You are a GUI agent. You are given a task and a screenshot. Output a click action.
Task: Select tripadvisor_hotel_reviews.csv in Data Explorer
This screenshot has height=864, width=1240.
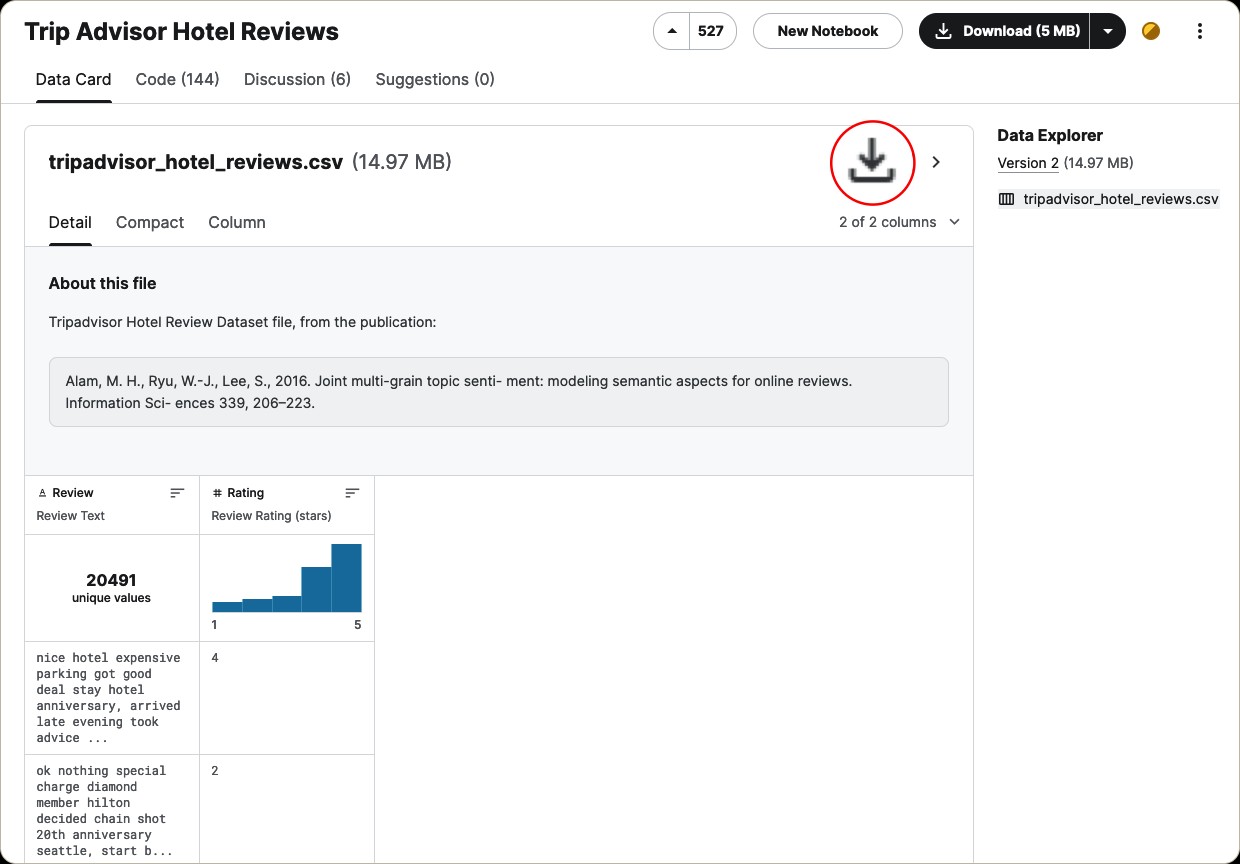(x=1121, y=199)
